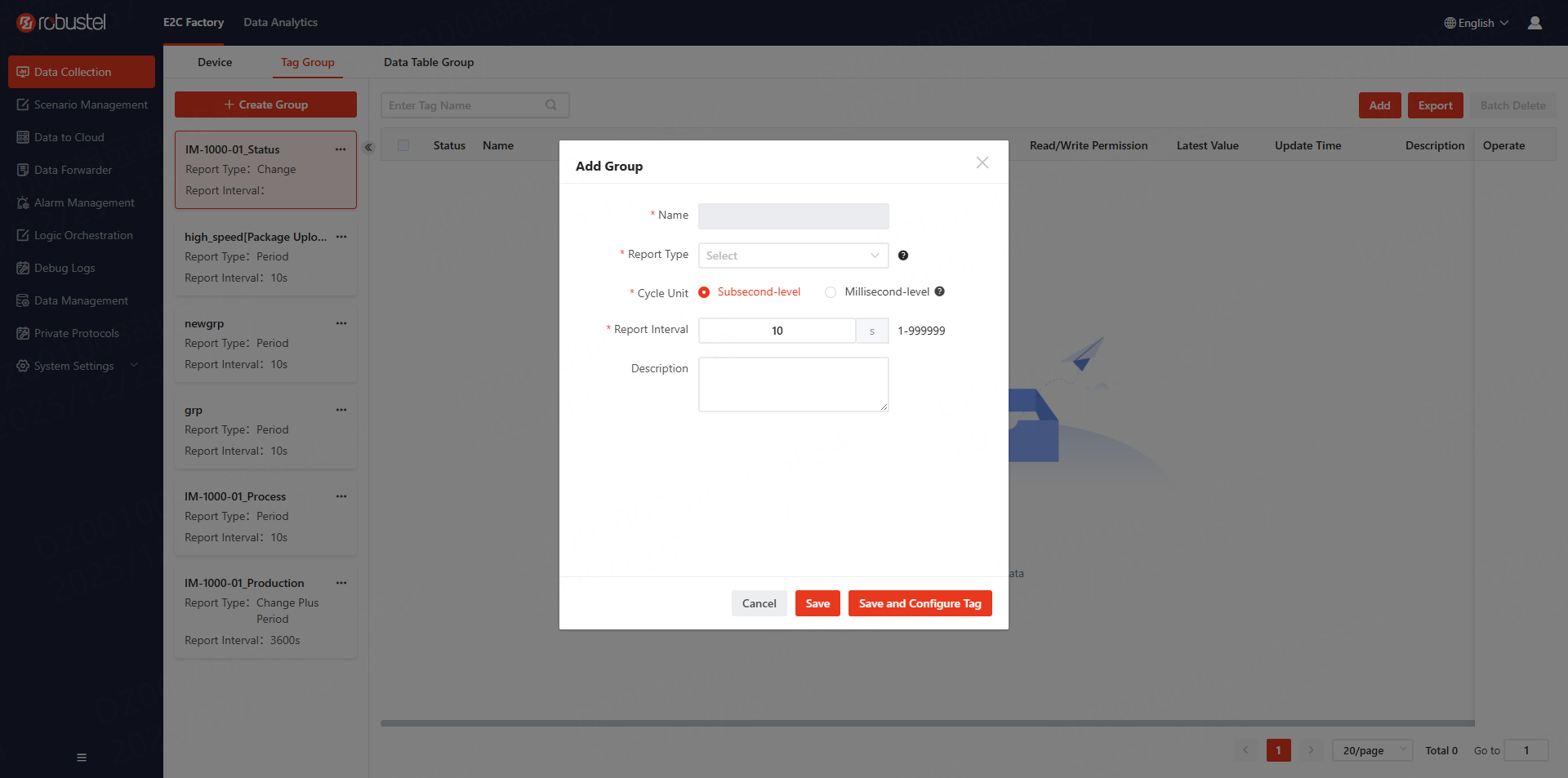Screen dimensions: 1568x778
Task: Click the Save and Configure Tag button
Action: pyautogui.click(x=920, y=603)
